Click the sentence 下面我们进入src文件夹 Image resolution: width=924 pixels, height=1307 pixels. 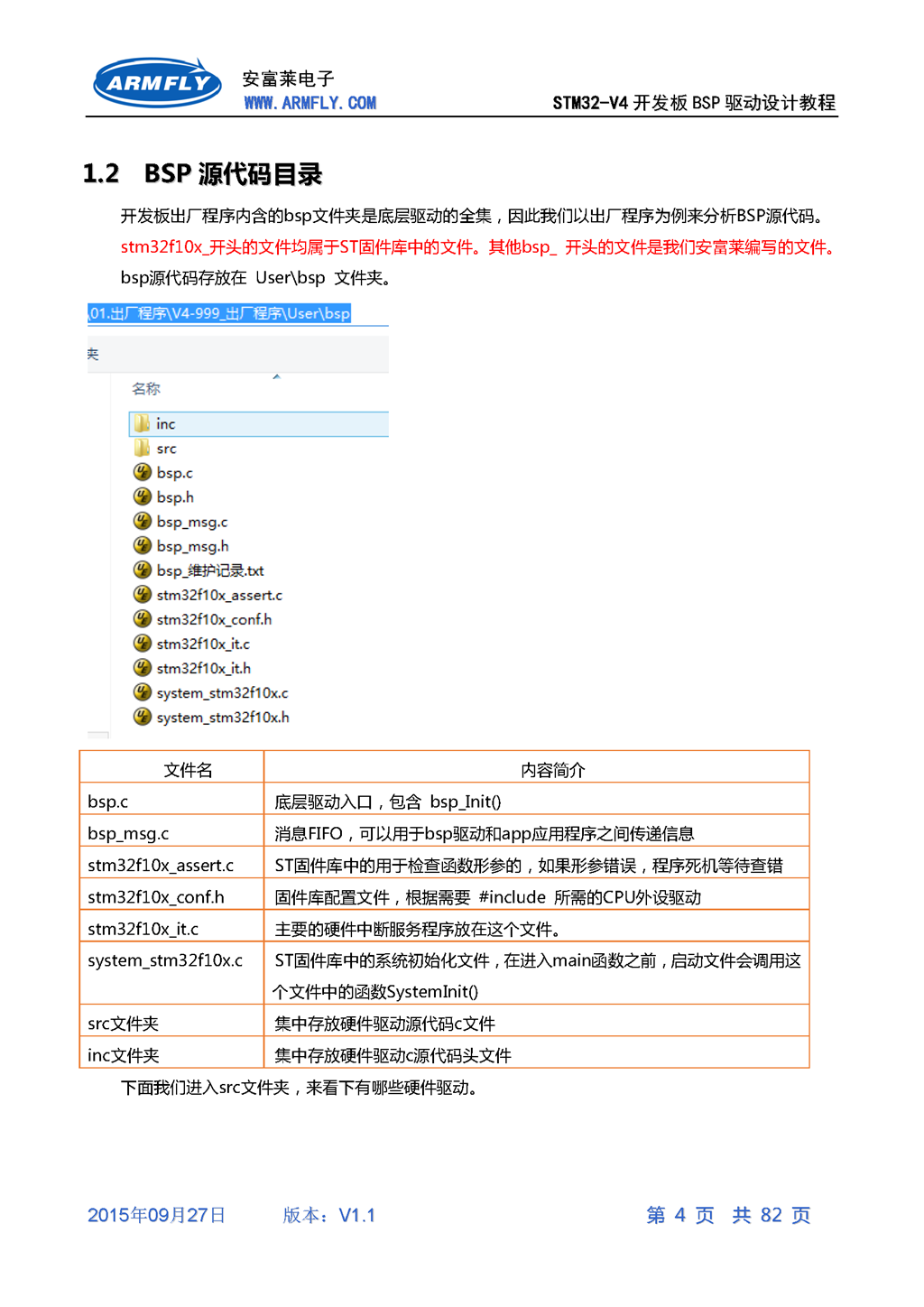[x=300, y=1088]
